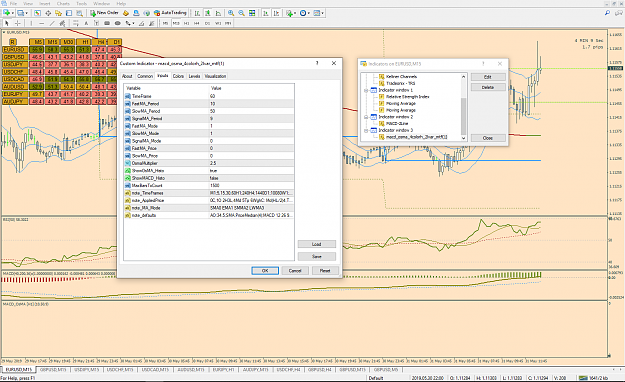
Task: Open the indicators list icon
Action: tap(289, 13)
